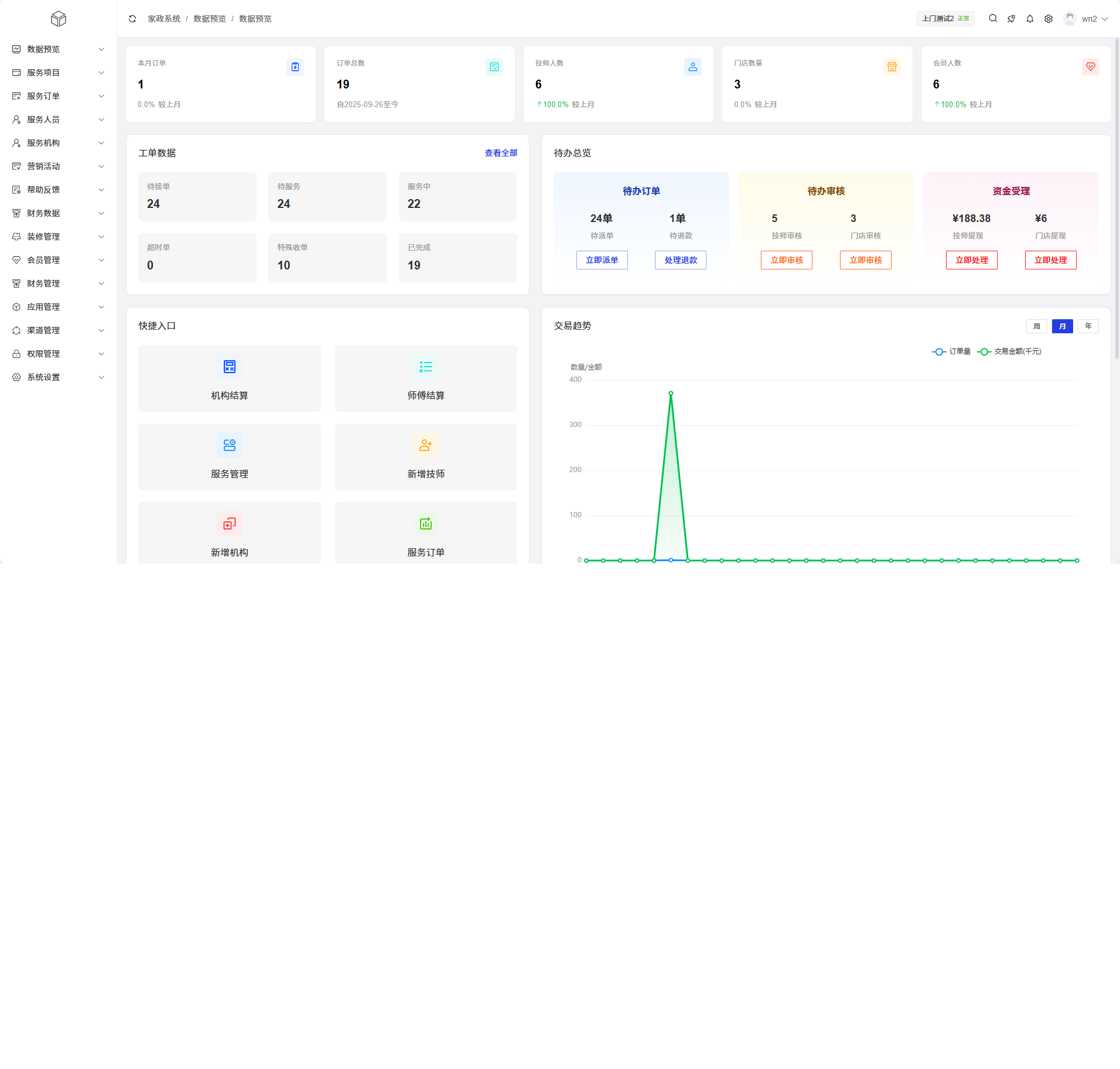This screenshot has height=1069, width=1120.
Task: Toggle the 订单量 legend series
Action: point(951,351)
